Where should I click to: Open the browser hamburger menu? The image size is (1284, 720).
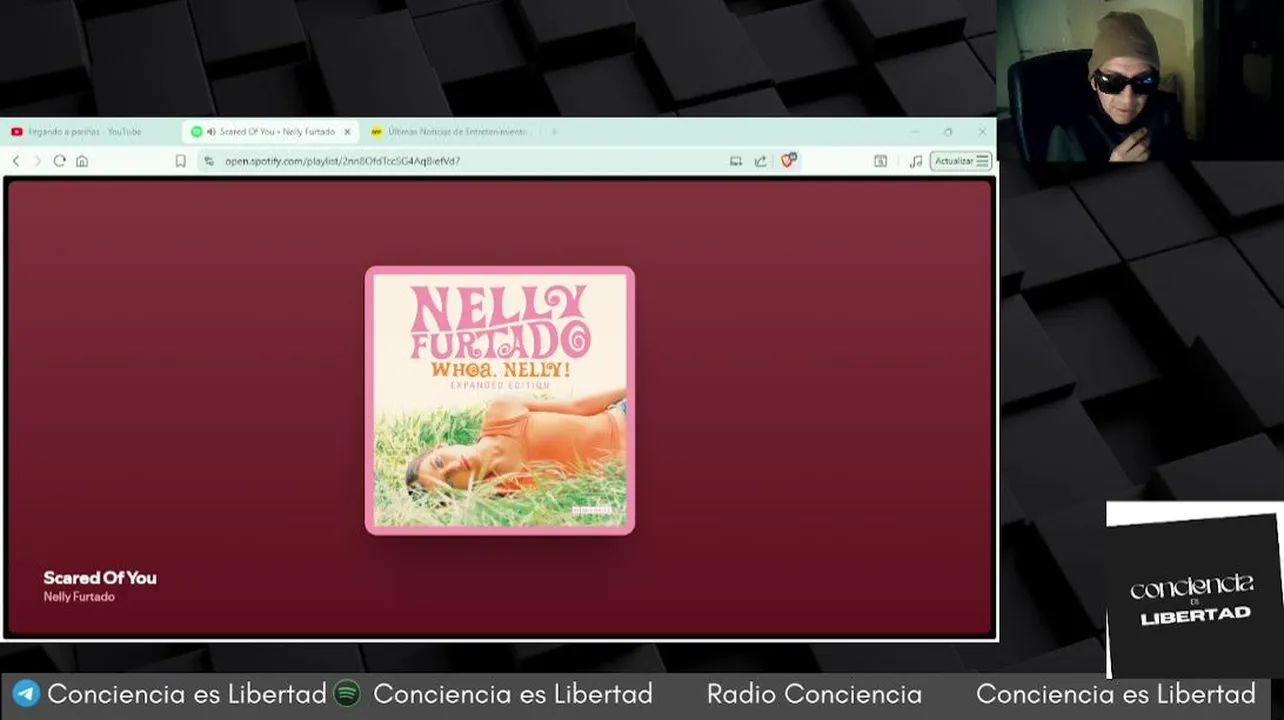pyautogui.click(x=983, y=161)
